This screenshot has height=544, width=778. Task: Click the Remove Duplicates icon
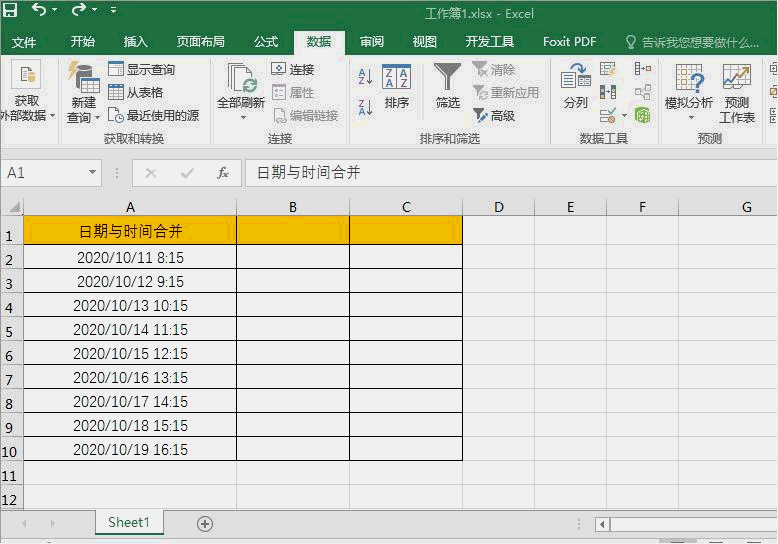607,92
